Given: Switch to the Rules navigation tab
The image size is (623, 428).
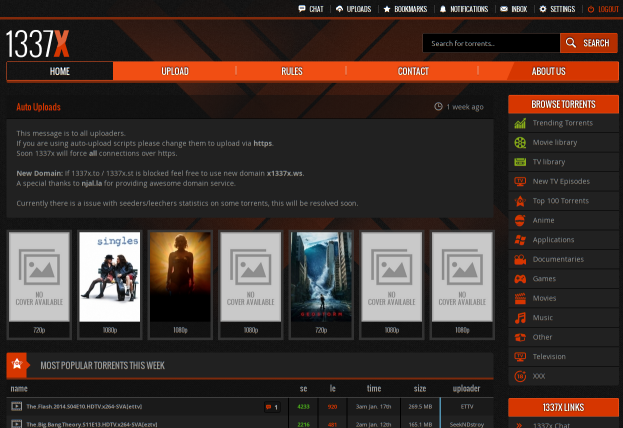Looking at the screenshot, I should (x=291, y=71).
